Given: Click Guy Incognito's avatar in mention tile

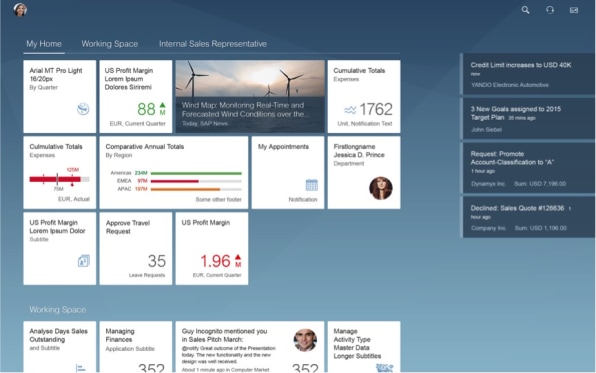Looking at the screenshot, I should (x=305, y=340).
